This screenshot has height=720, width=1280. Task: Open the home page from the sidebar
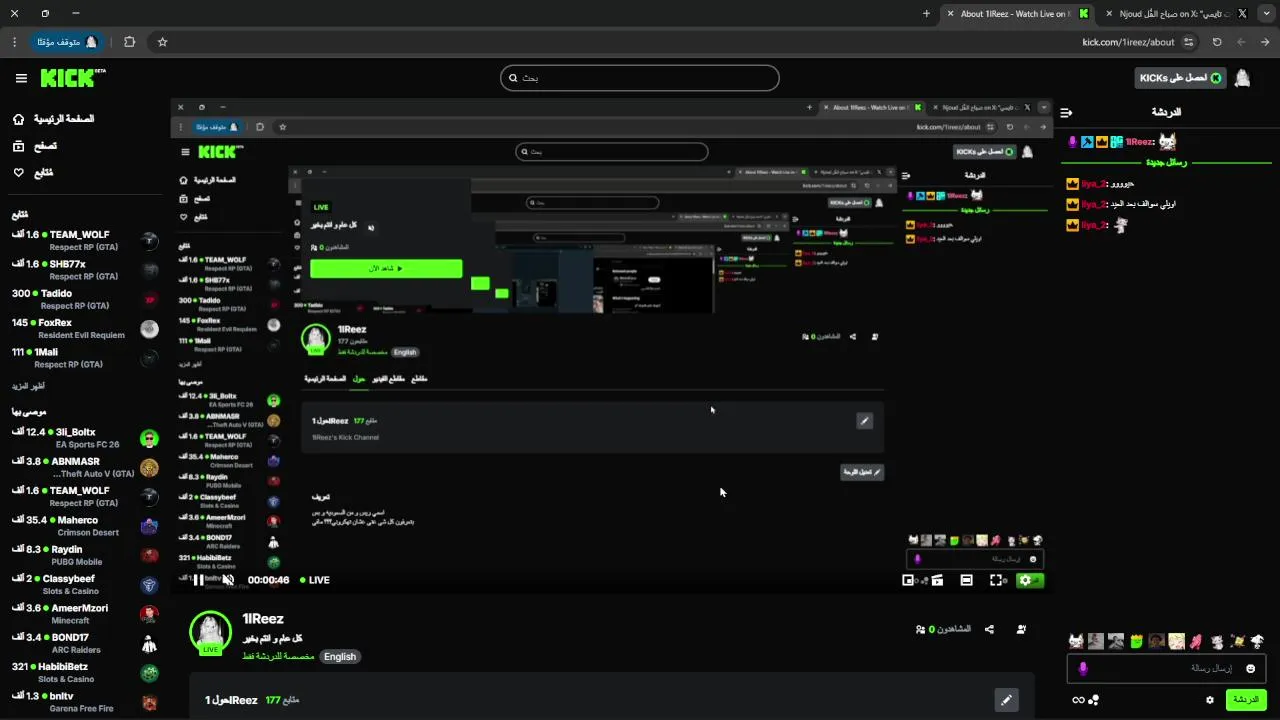(55, 119)
